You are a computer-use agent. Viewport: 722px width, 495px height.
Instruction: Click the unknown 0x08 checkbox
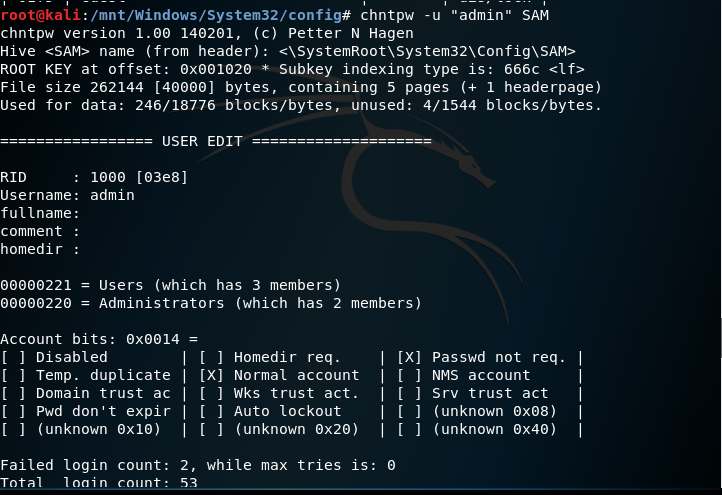408,411
